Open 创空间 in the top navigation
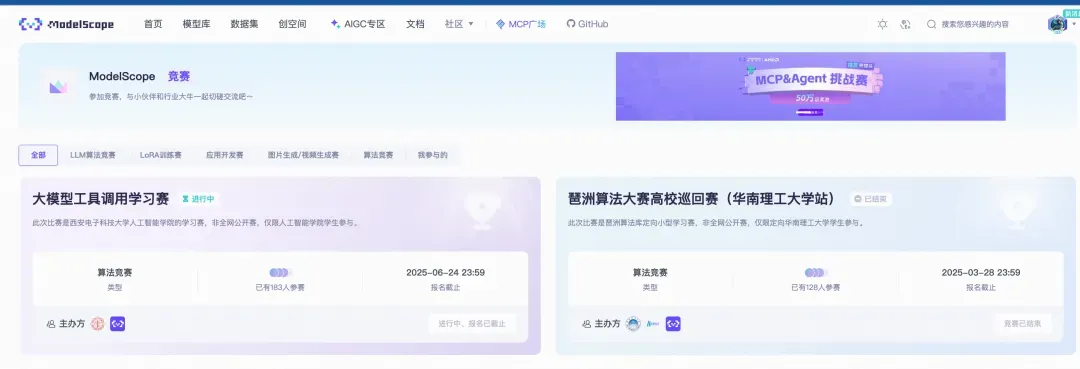 pos(293,24)
